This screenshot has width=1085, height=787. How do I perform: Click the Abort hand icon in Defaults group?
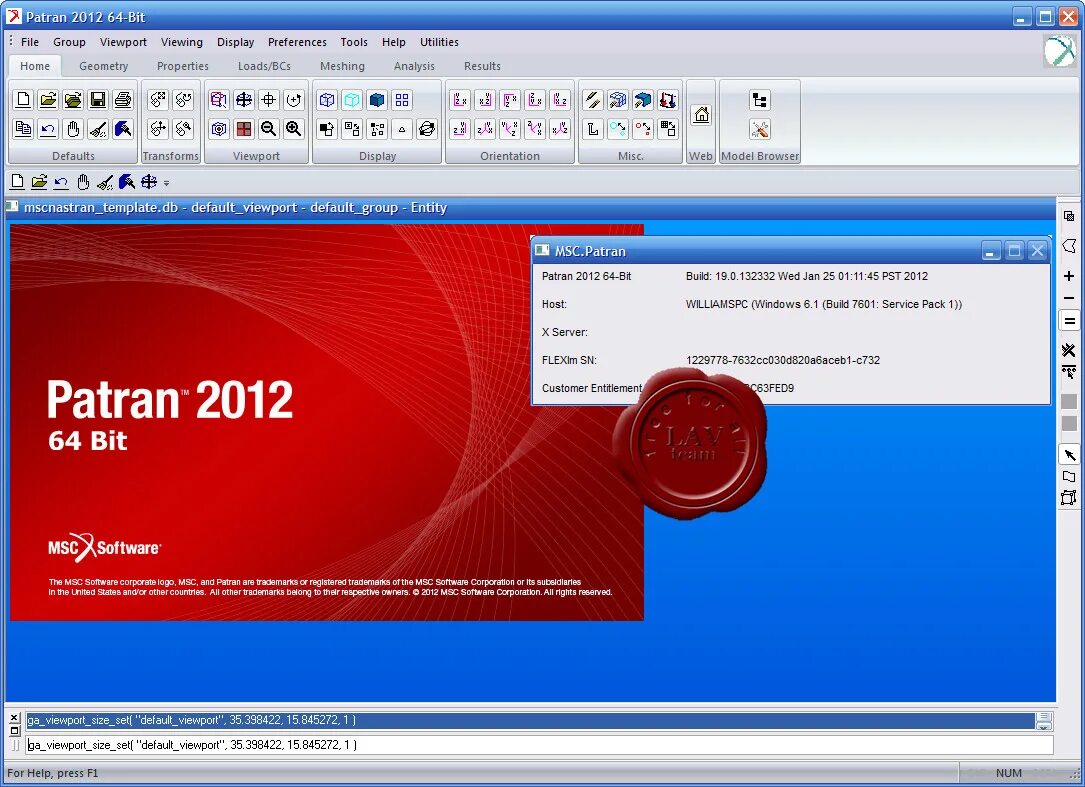[x=73, y=129]
